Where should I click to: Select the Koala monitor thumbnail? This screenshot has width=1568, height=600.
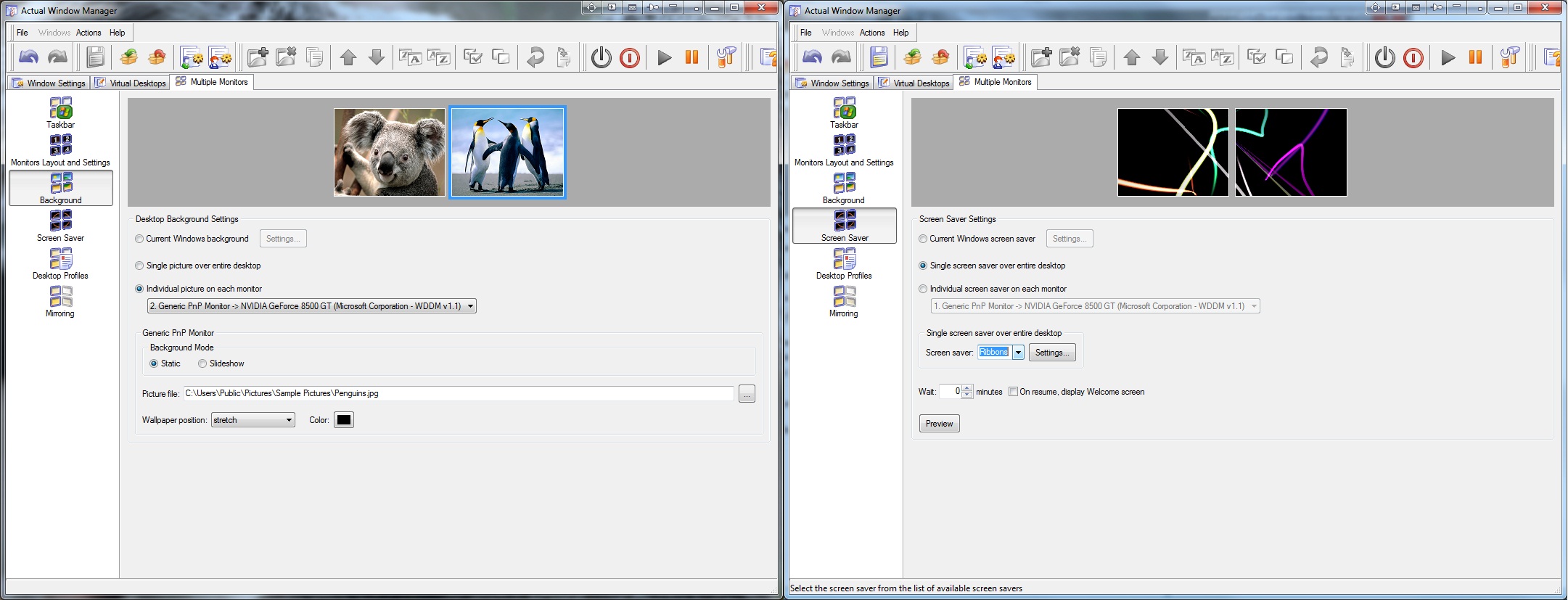point(390,152)
